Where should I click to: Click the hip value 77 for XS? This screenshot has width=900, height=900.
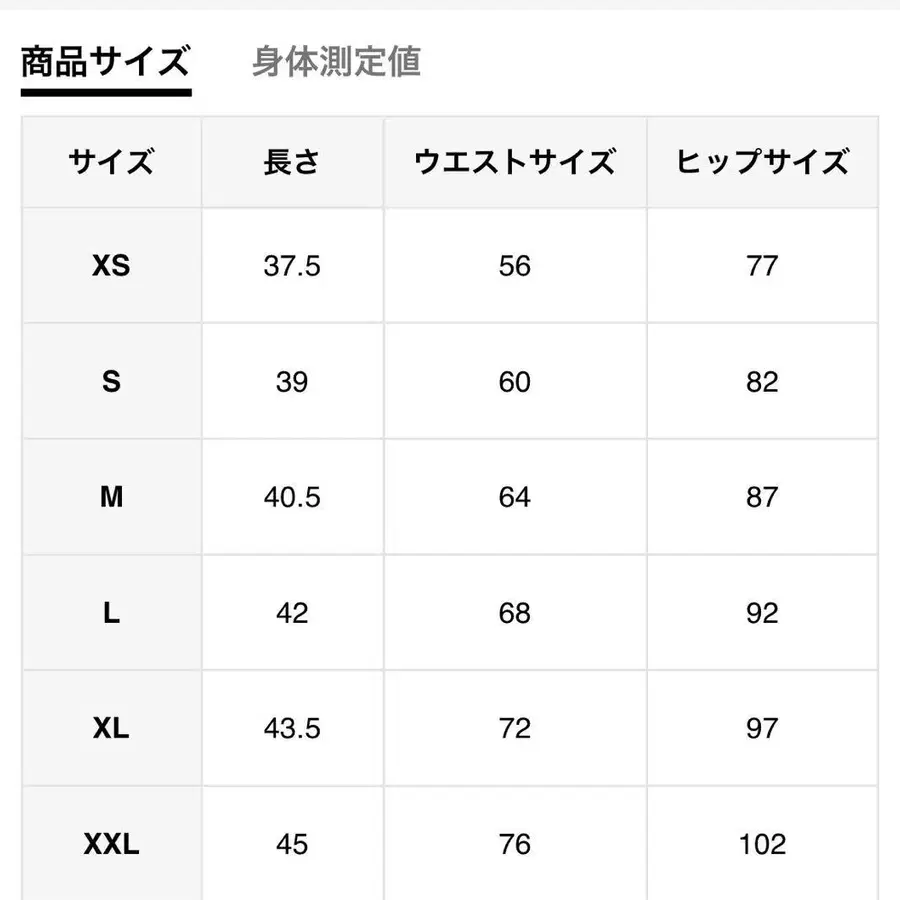762,266
